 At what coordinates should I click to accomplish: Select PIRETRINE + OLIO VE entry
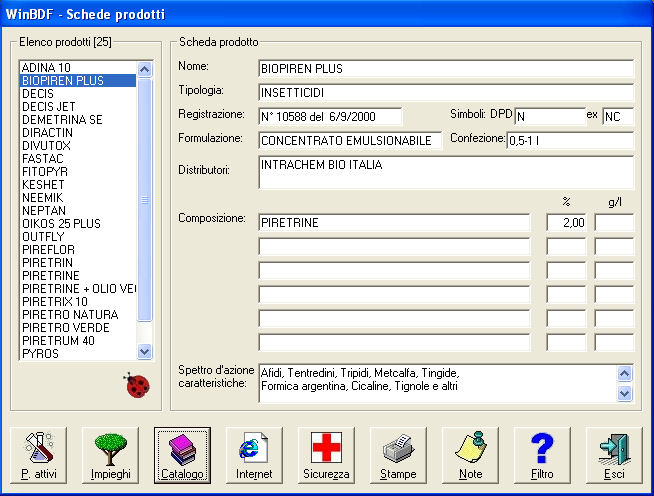78,289
